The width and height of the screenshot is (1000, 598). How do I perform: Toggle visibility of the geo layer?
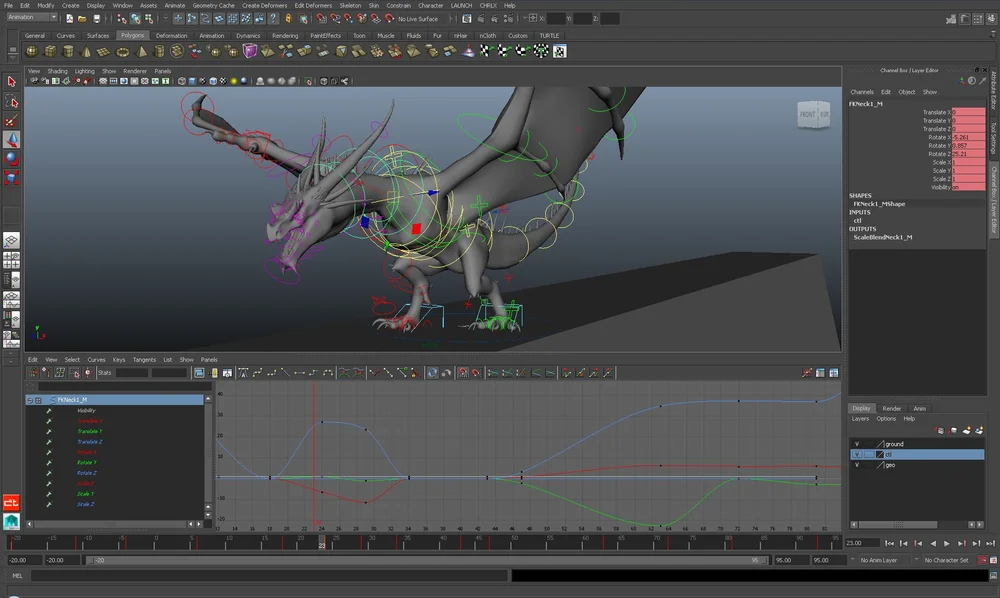tap(857, 465)
